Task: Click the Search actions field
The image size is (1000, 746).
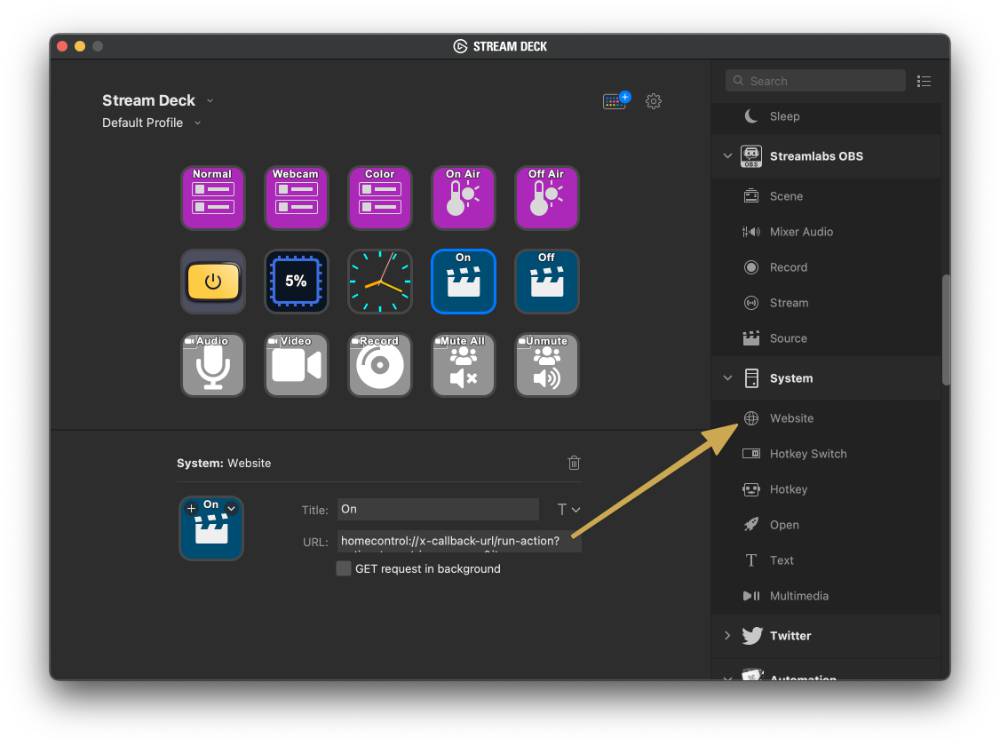Action: (815, 81)
